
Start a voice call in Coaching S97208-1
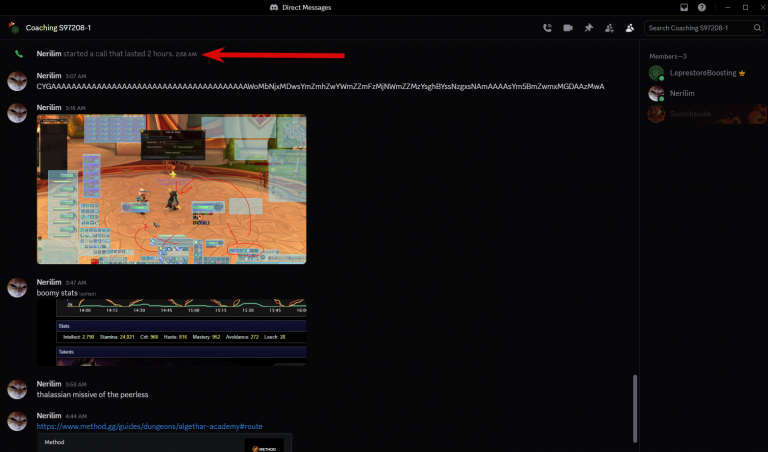tap(547, 28)
